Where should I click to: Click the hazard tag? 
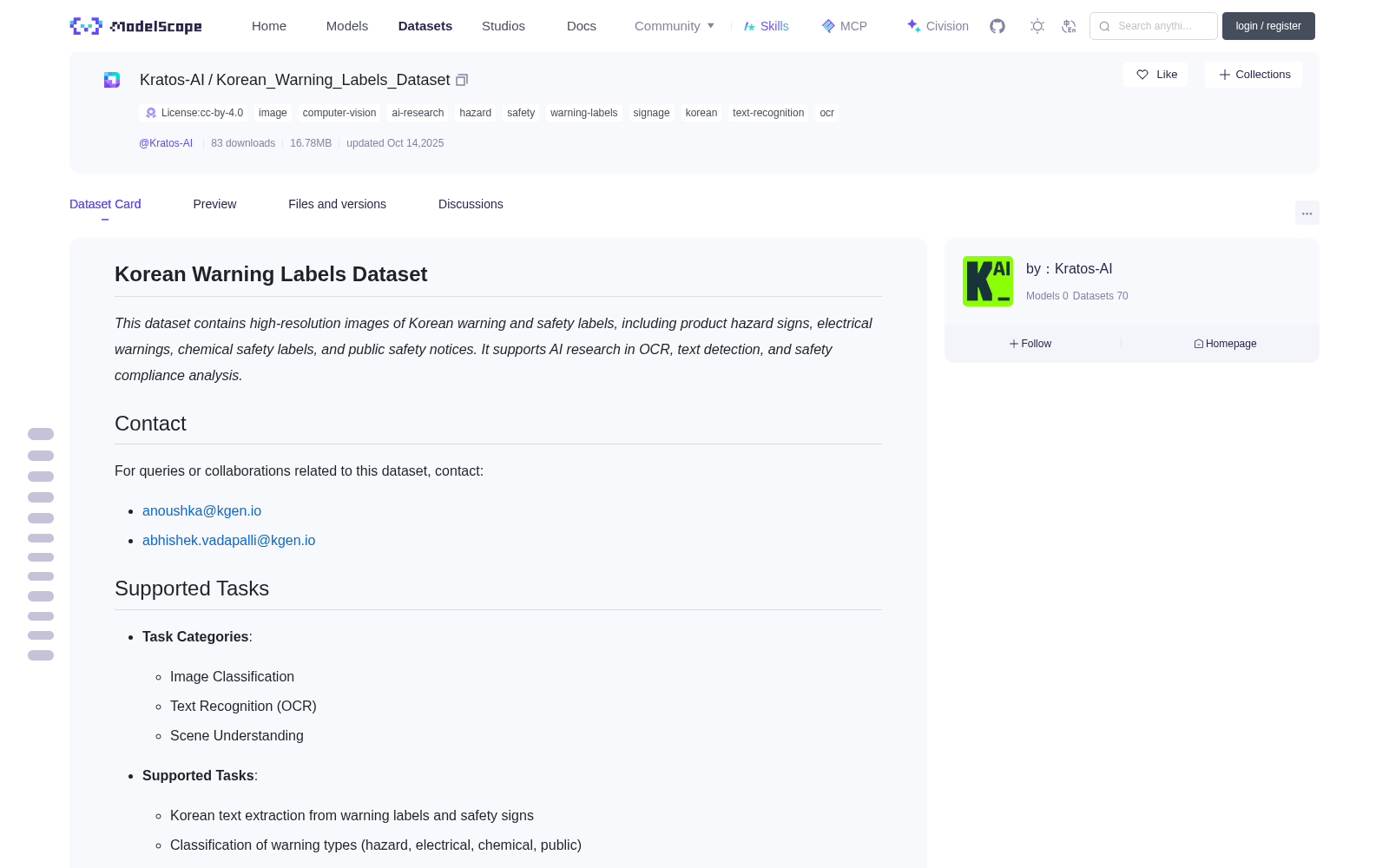tap(475, 113)
